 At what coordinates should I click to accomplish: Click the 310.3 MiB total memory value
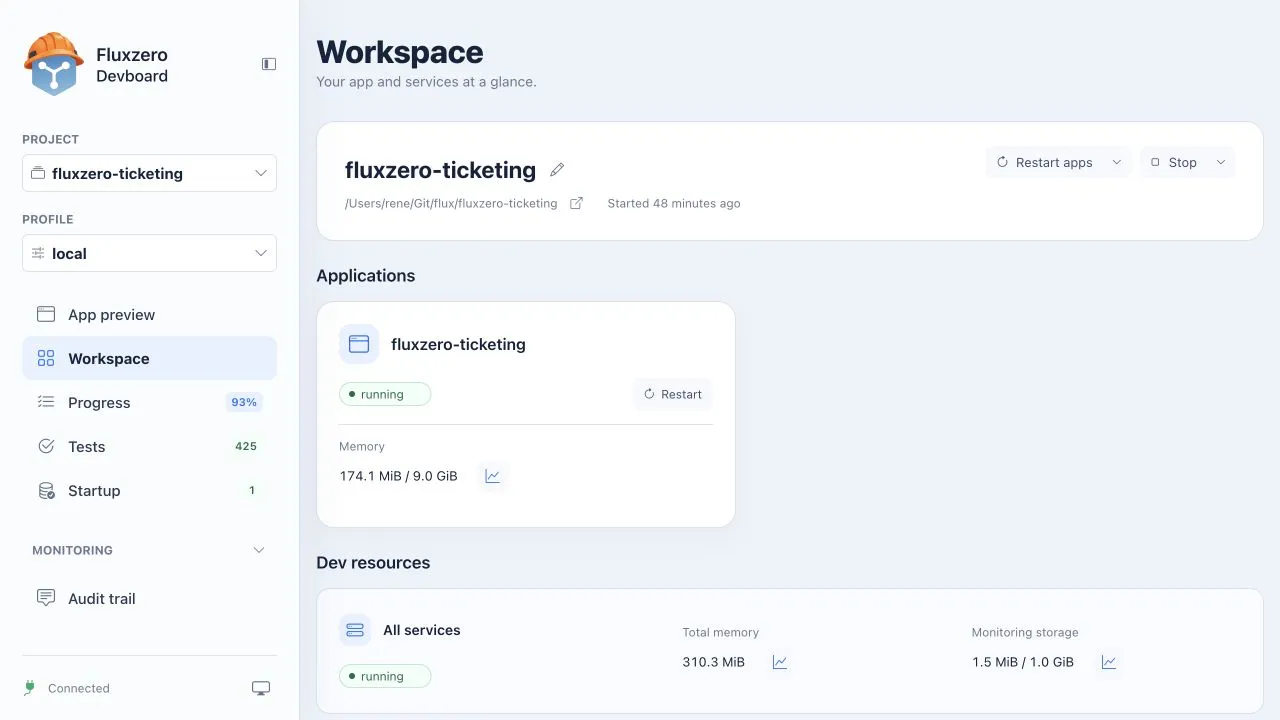pyautogui.click(x=714, y=662)
